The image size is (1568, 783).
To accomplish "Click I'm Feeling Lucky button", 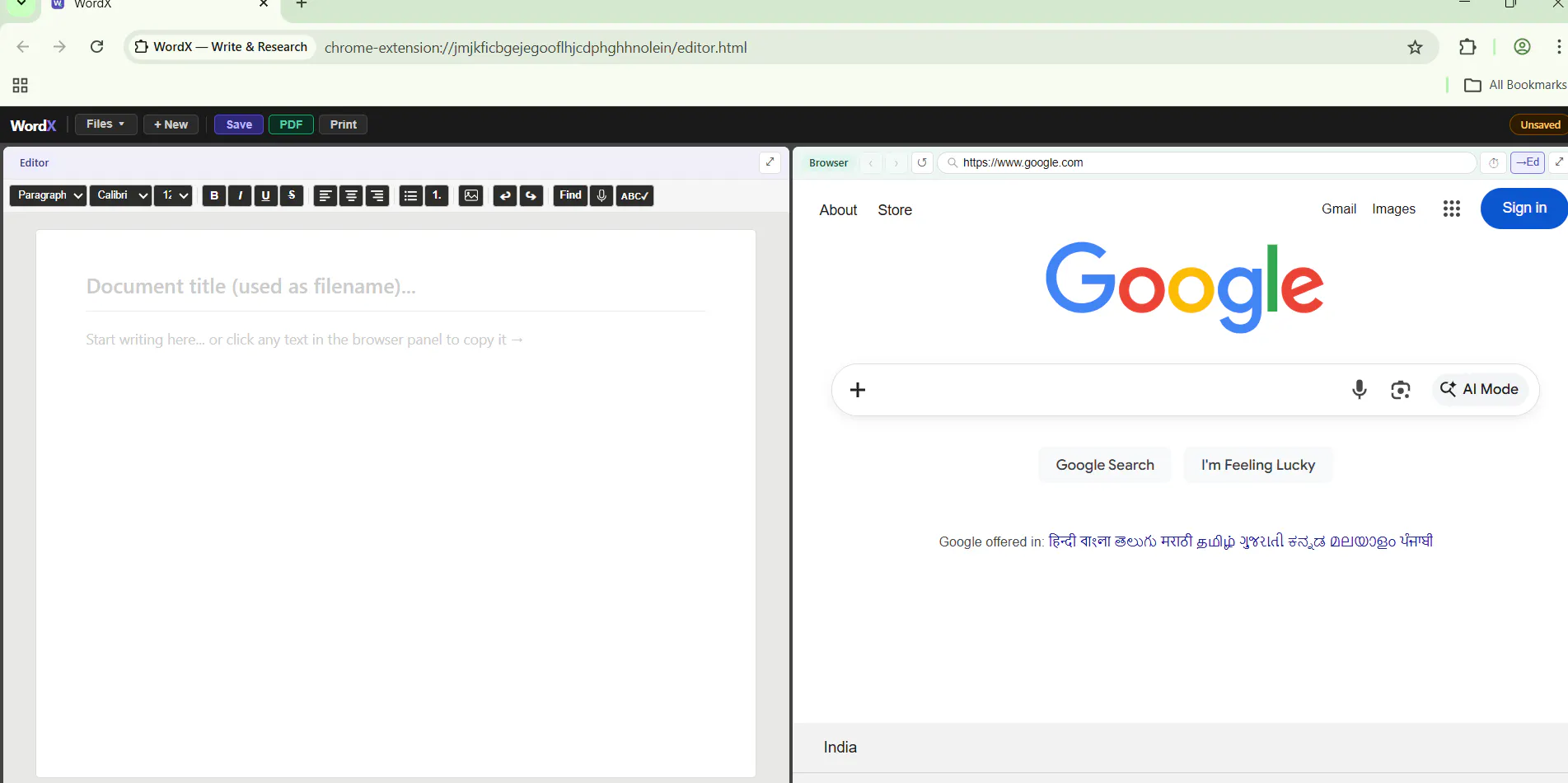I will point(1258,465).
